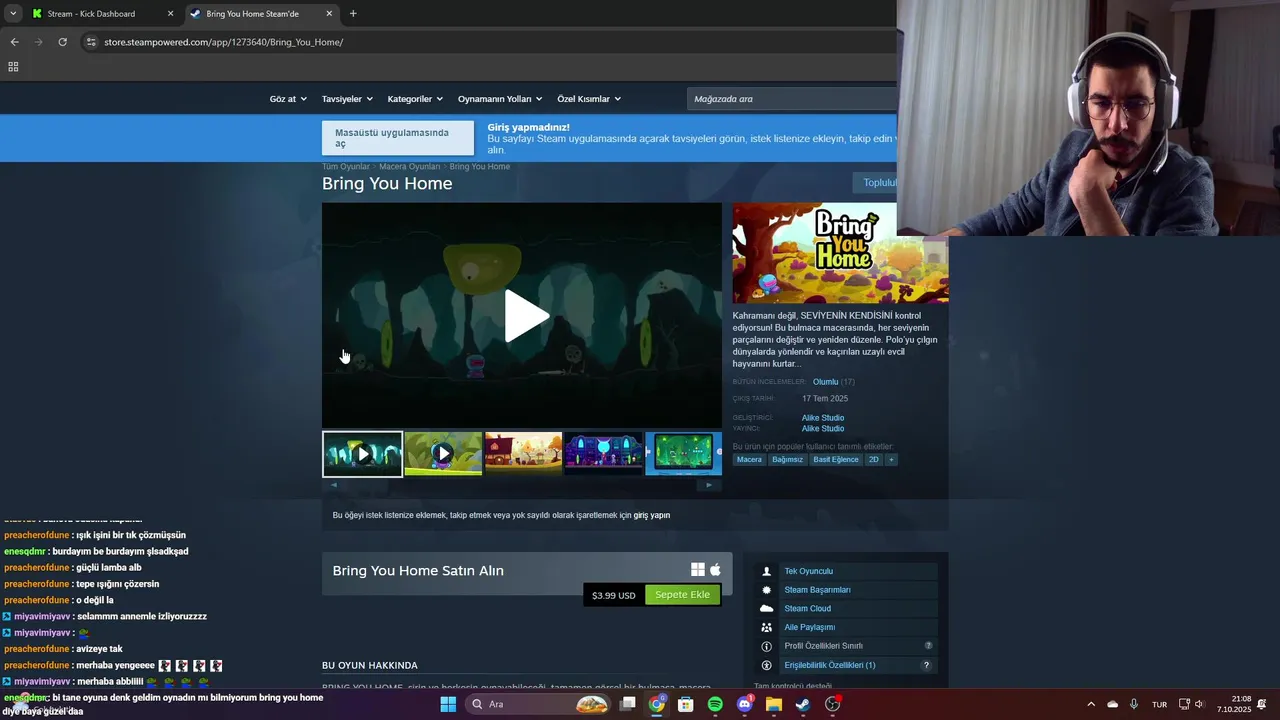Image resolution: width=1280 pixels, height=720 pixels.
Task: Click the Bring You Home header artwork
Action: (x=840, y=253)
